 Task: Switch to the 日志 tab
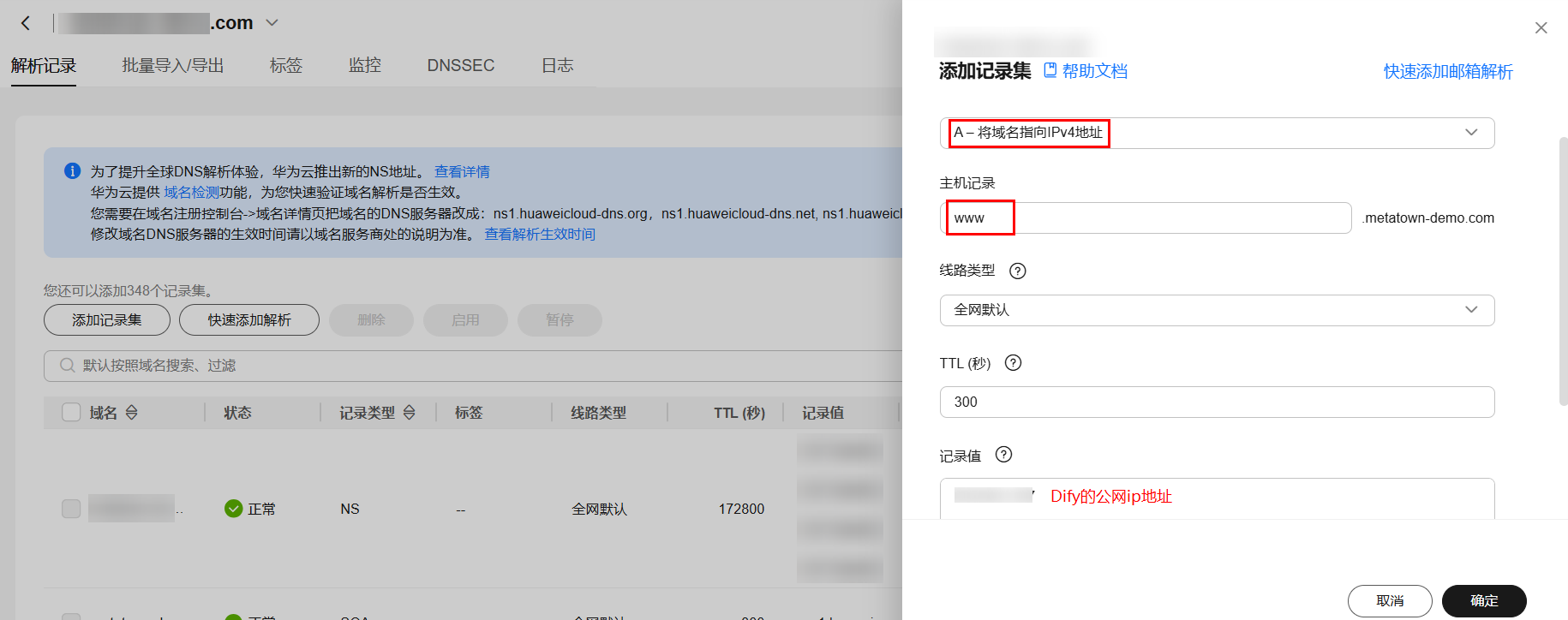(x=558, y=65)
